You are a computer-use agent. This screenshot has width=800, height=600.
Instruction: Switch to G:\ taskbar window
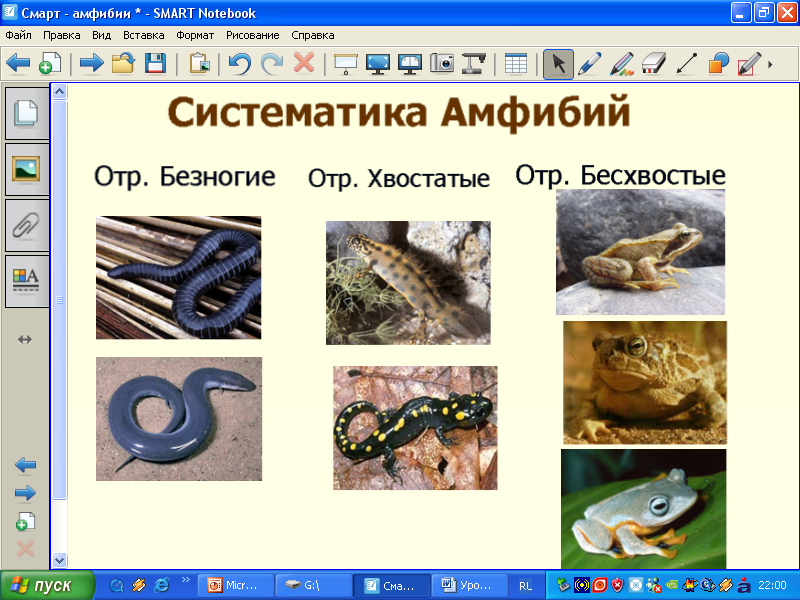313,585
